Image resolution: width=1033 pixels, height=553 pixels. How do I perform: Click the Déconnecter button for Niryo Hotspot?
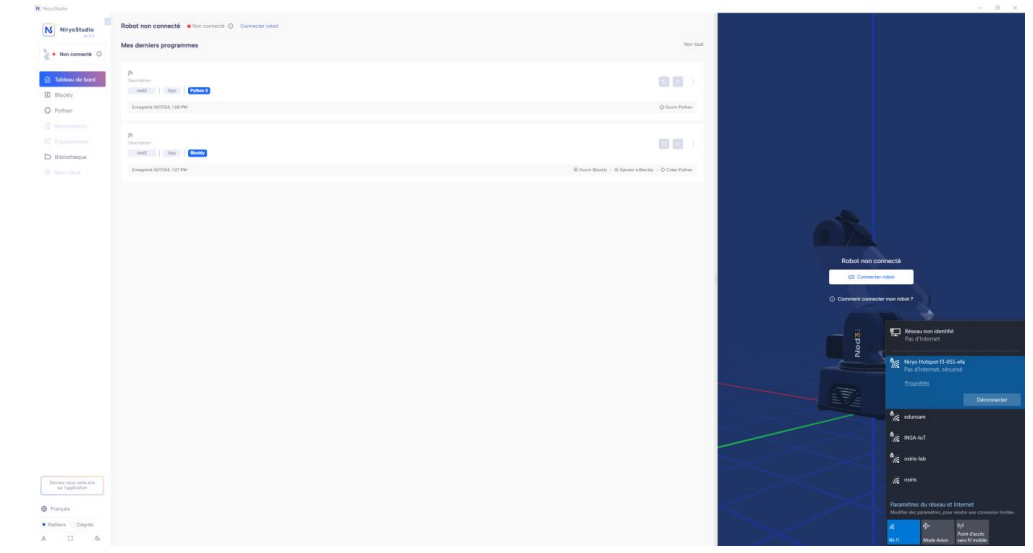(x=991, y=400)
